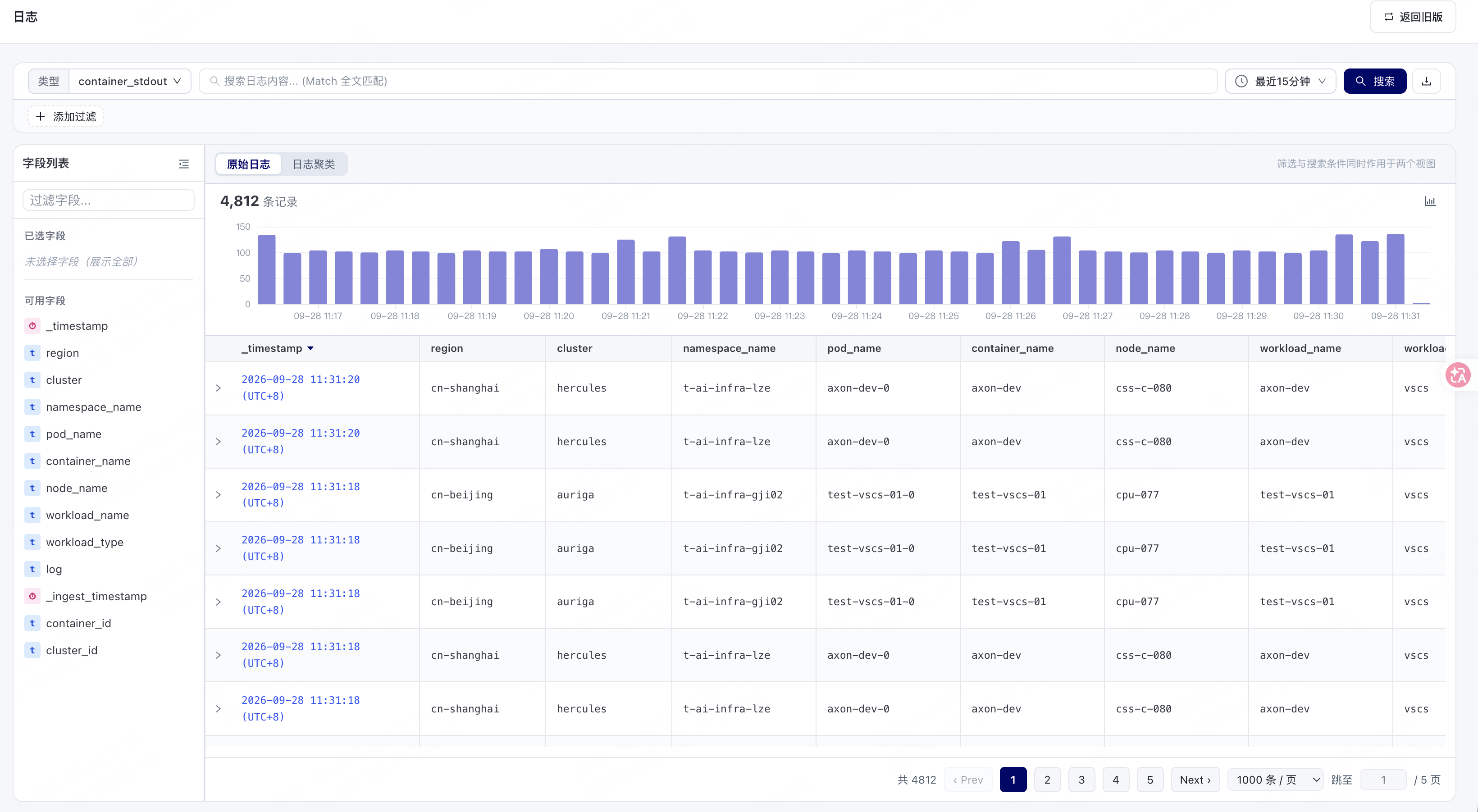1478x812 pixels.
Task: Open the 1000 条 / 页 page size dropdown
Action: click(x=1275, y=780)
